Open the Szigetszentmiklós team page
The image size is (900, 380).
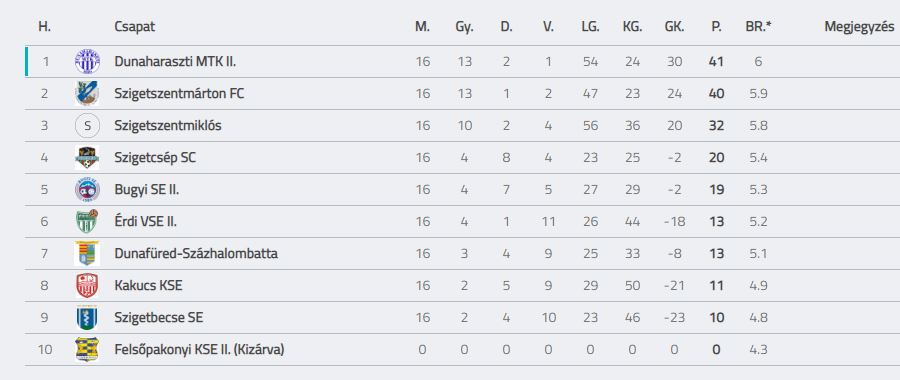(168, 126)
